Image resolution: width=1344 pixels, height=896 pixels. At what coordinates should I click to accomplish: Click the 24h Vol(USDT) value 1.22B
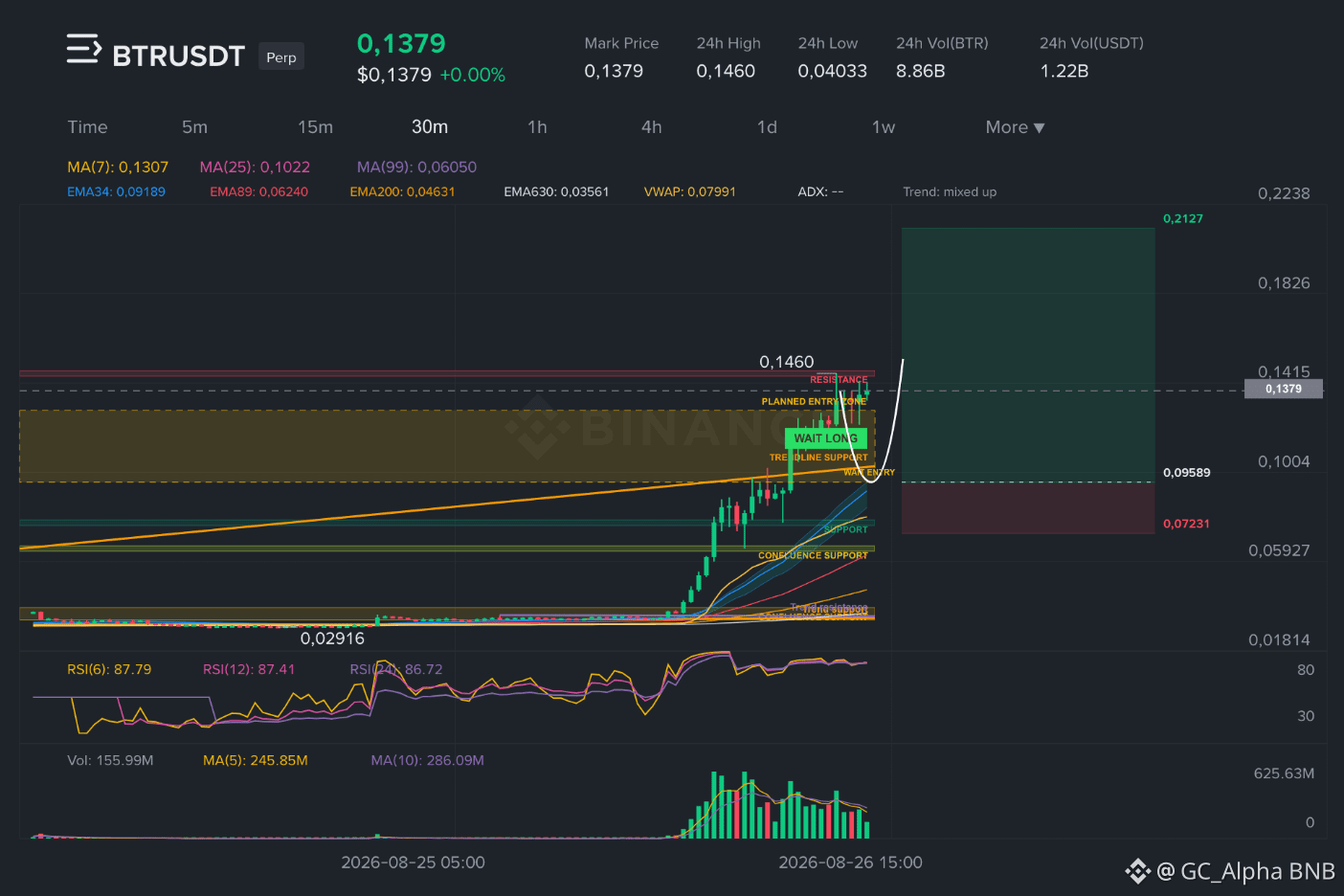point(1064,71)
